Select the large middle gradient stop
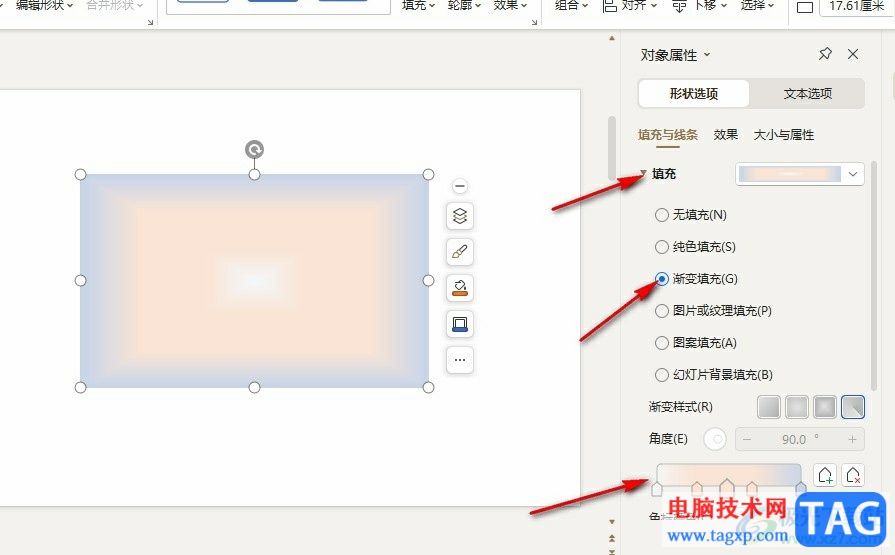The image size is (895, 555). tap(727, 486)
